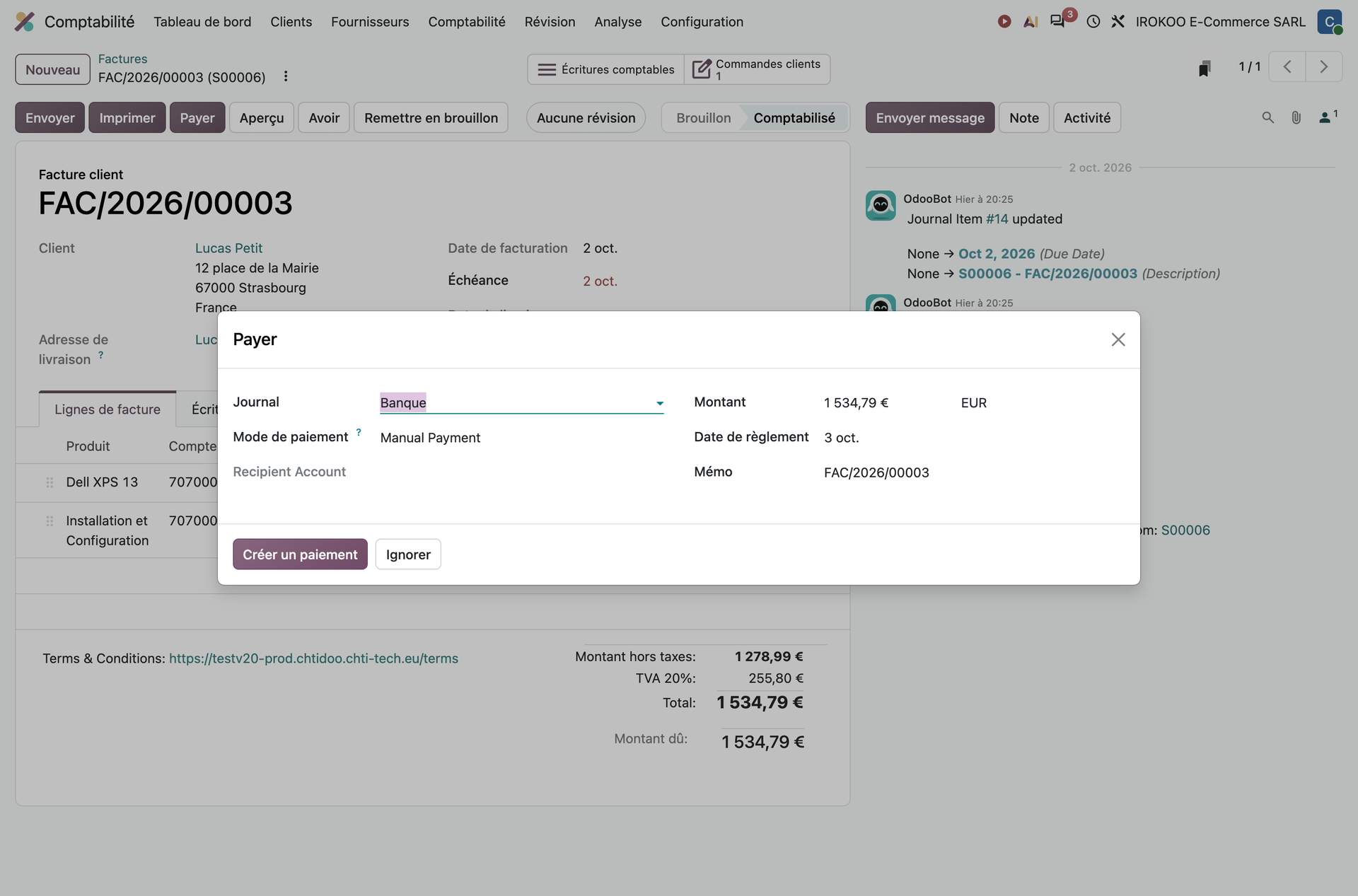Open the followers person icon
Screen dimensions: 1358x896
point(1328,117)
